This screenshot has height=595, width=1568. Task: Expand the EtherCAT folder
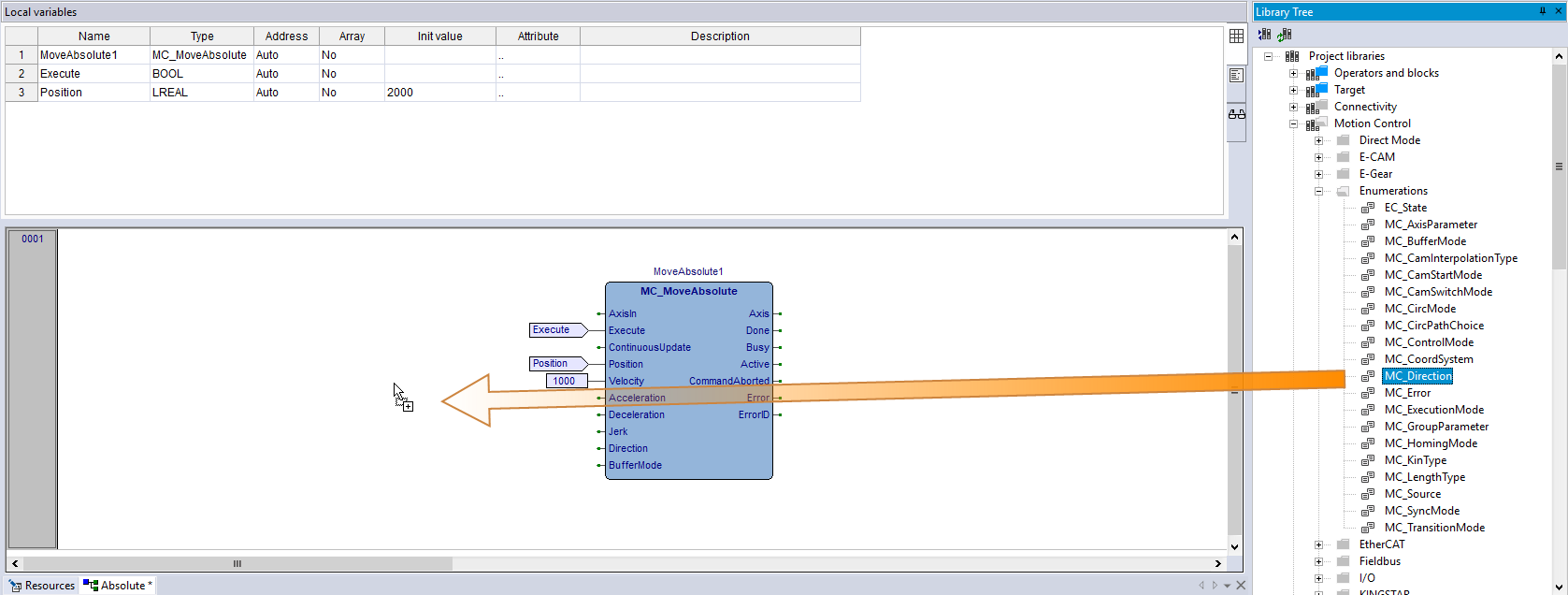(1319, 544)
